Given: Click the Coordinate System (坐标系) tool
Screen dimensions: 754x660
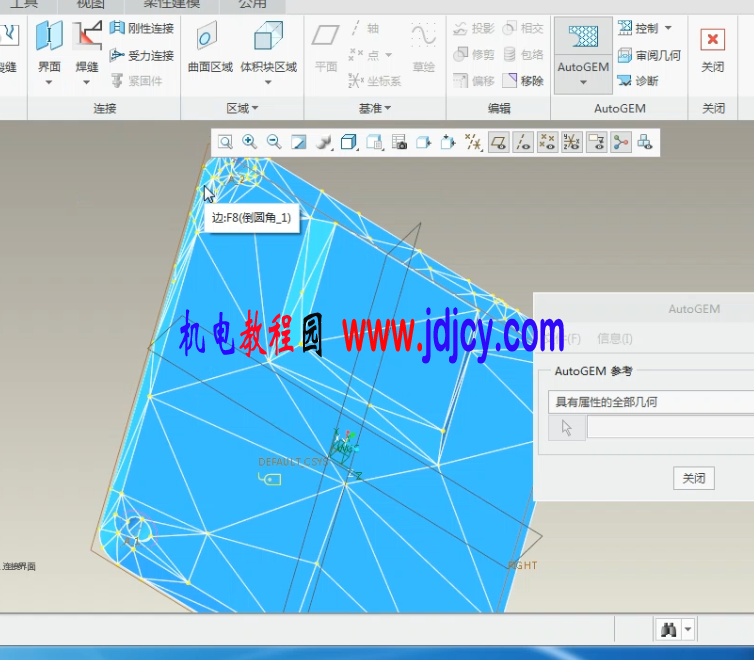Looking at the screenshot, I should (375, 81).
